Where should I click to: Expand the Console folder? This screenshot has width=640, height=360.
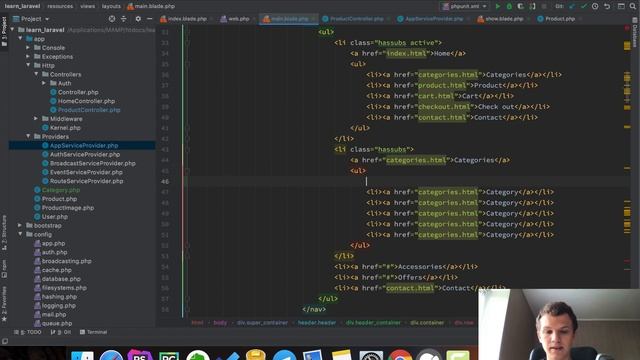pos(28,47)
